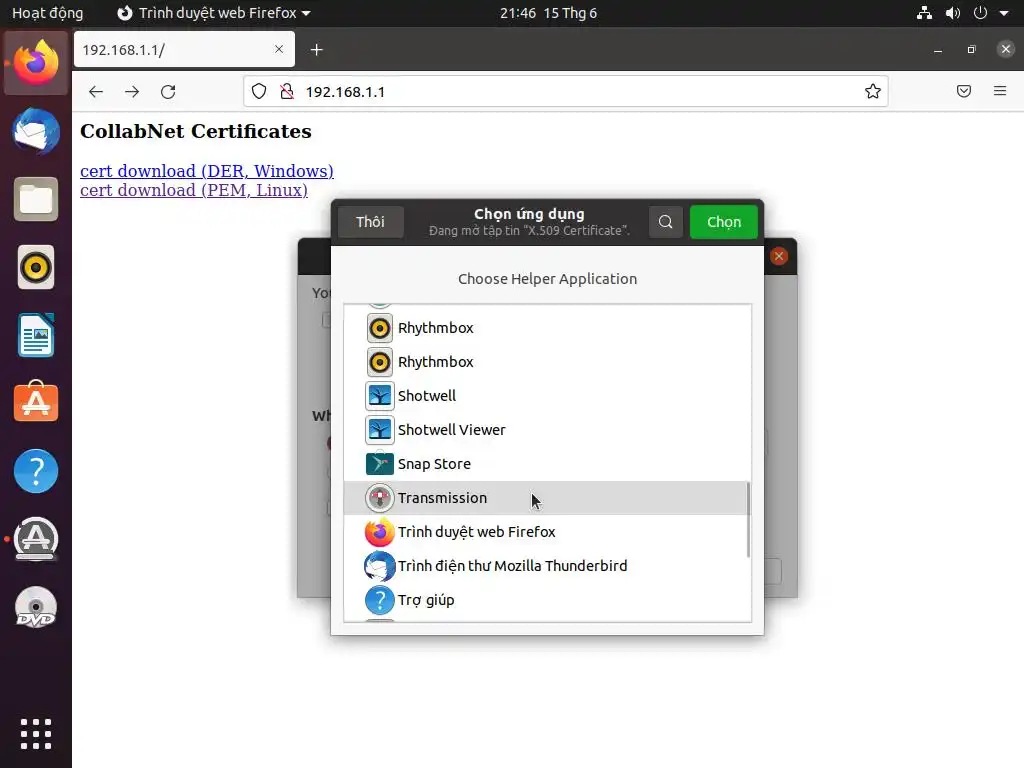Image resolution: width=1024 pixels, height=768 pixels.
Task: Select Trình điện thư Mozilla Thunderbird entry
Action: [x=547, y=566]
